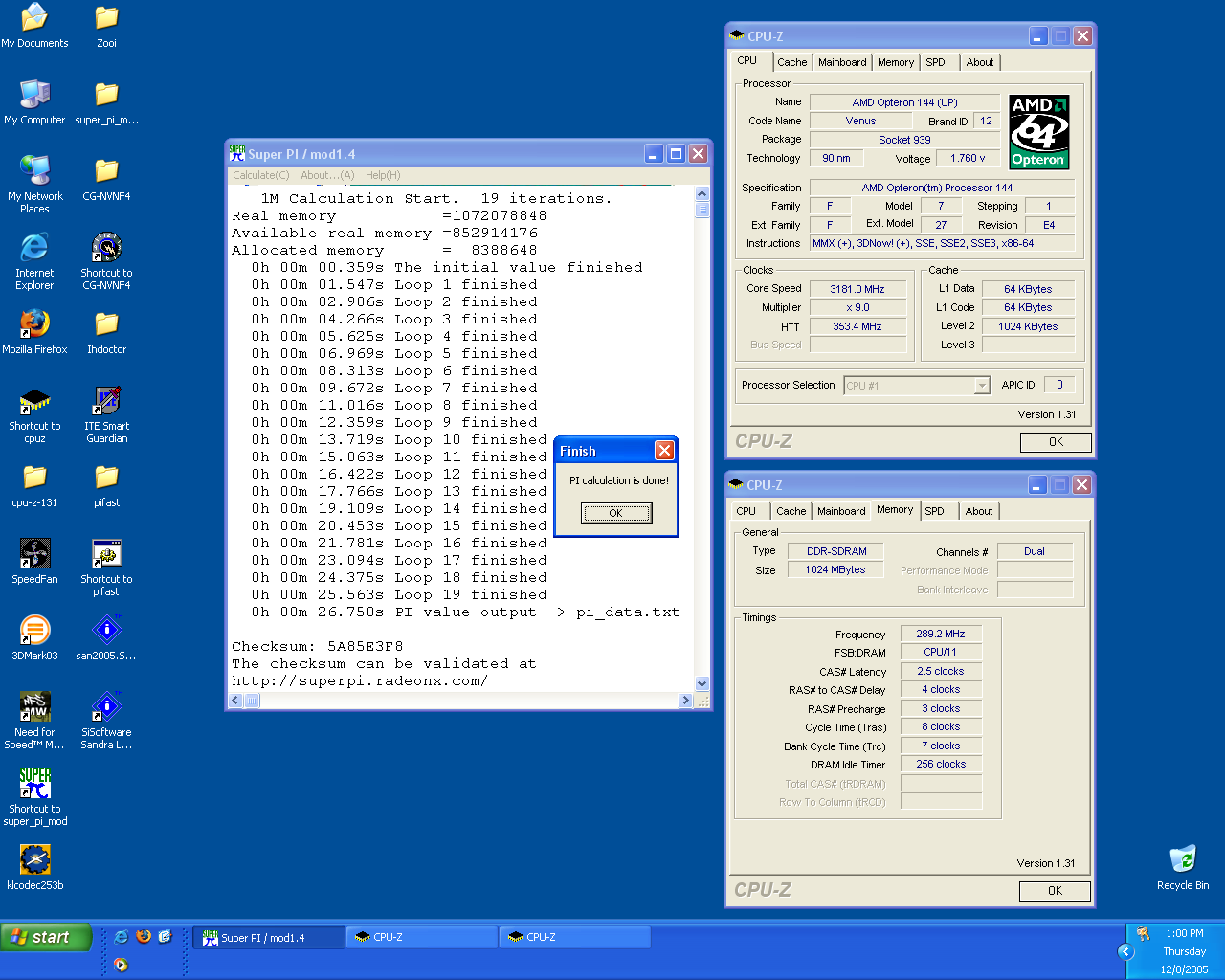
Task: Open Shortcut to CG-NVNF4 icon
Action: coord(106,260)
